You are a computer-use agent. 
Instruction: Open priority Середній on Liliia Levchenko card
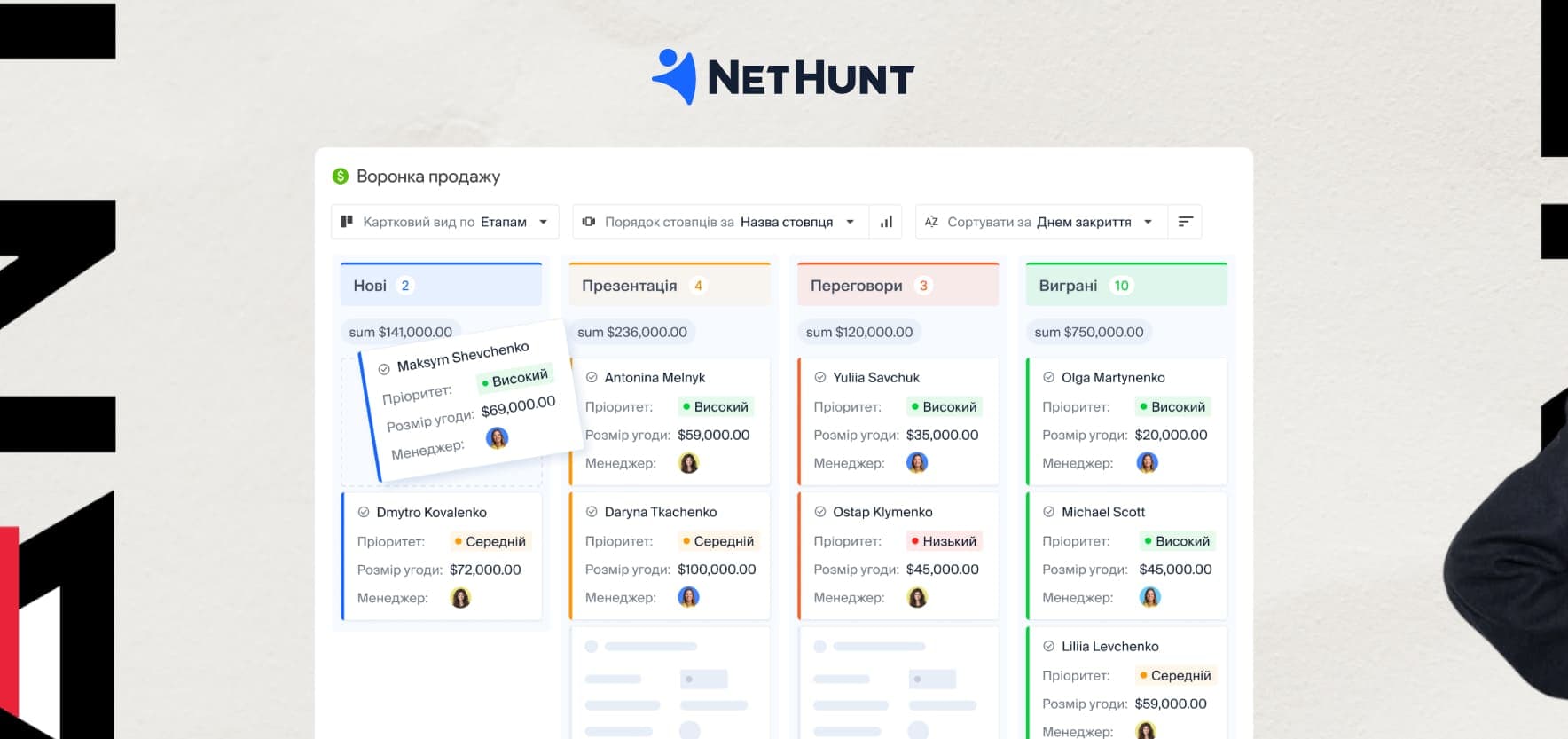pos(1175,675)
